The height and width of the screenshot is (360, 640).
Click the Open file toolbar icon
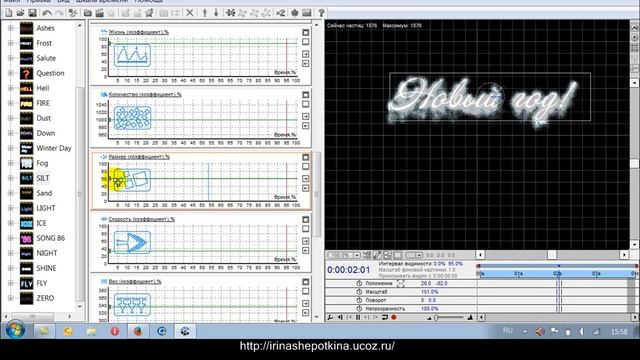pyautogui.click(x=20, y=13)
